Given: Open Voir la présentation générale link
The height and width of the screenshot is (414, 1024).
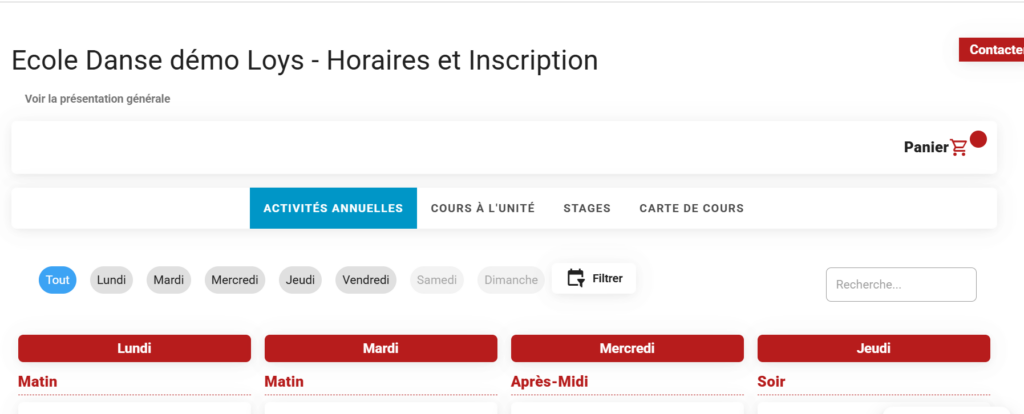Looking at the screenshot, I should (x=97, y=99).
